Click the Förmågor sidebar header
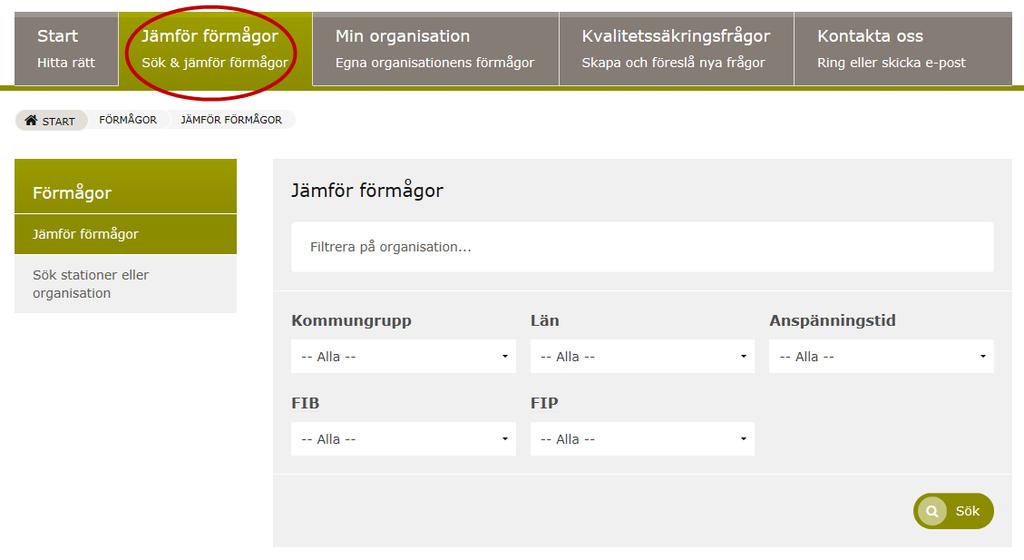1024x560 pixels. tap(125, 186)
